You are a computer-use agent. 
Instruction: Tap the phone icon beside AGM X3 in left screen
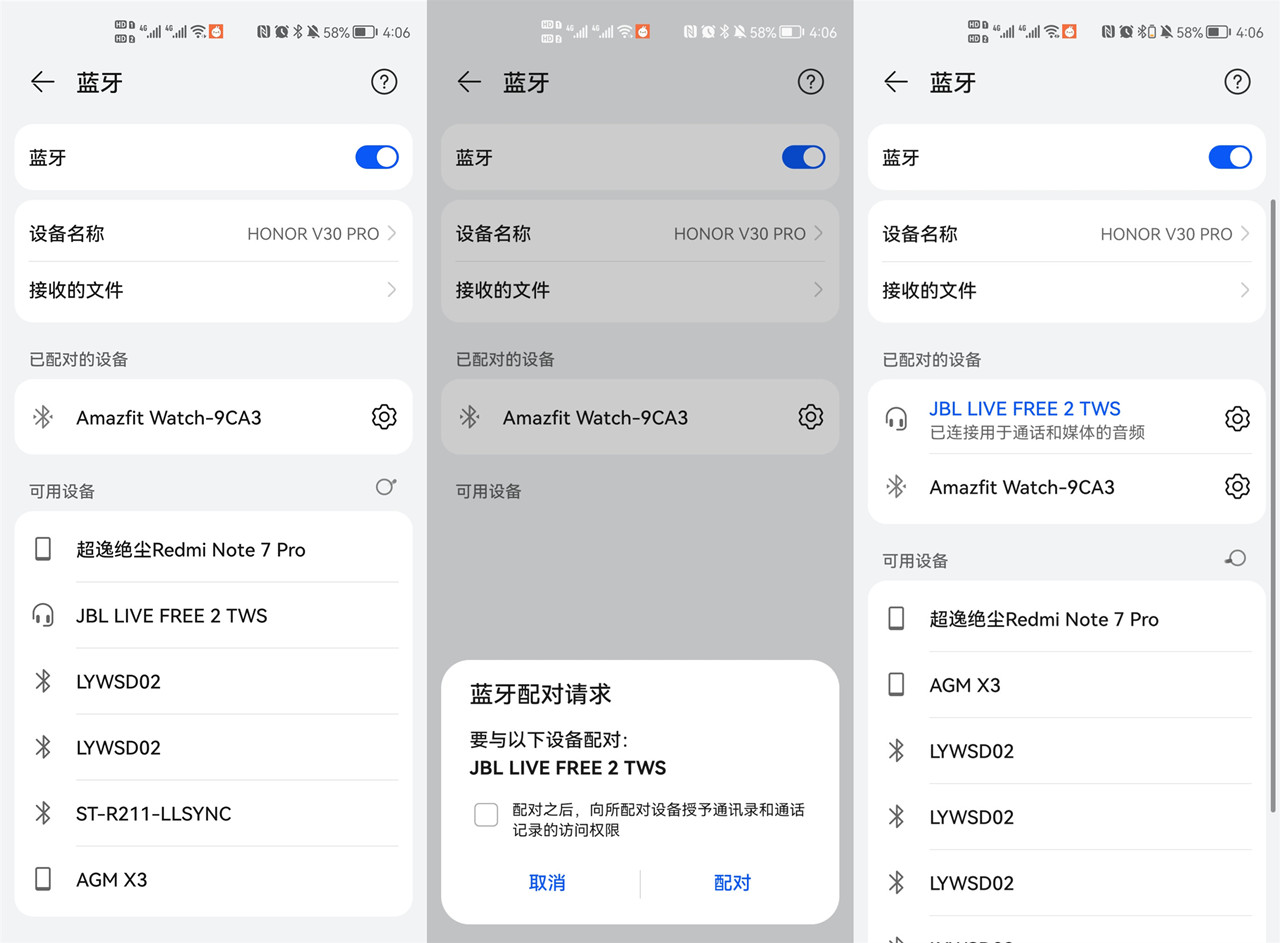[43, 879]
